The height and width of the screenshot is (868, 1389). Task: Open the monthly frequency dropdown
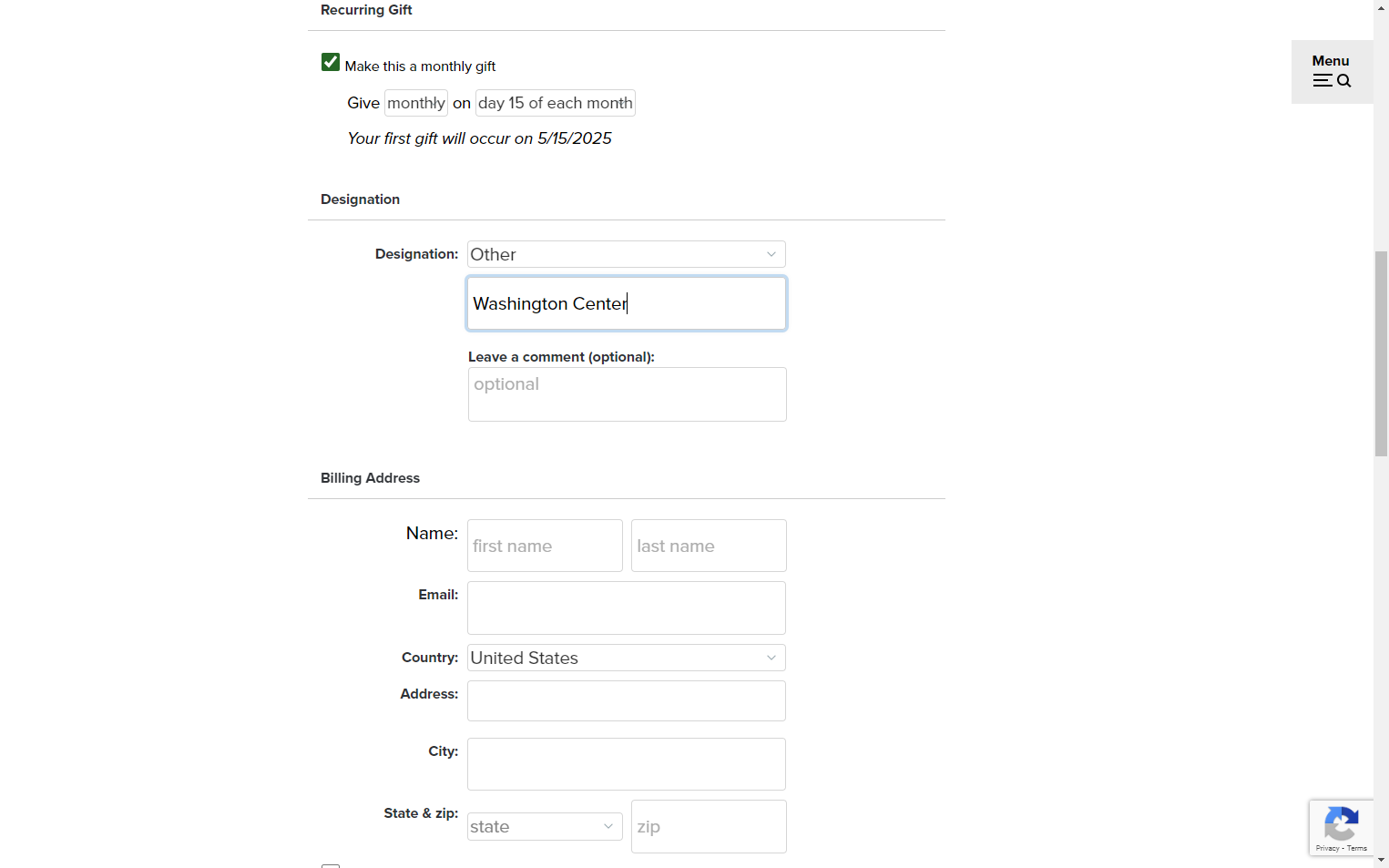click(416, 103)
